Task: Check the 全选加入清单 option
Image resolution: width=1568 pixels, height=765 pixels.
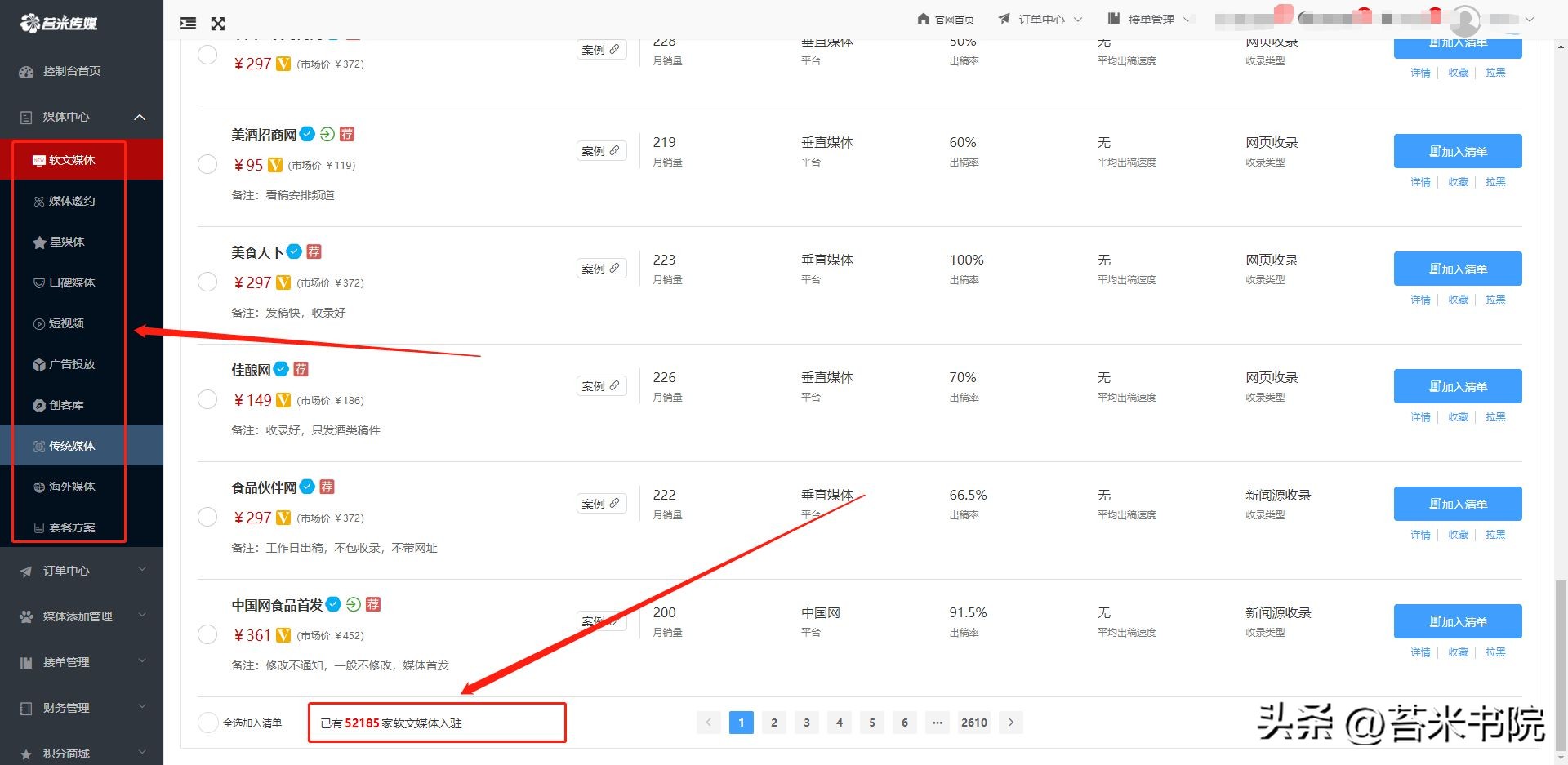Action: [207, 723]
